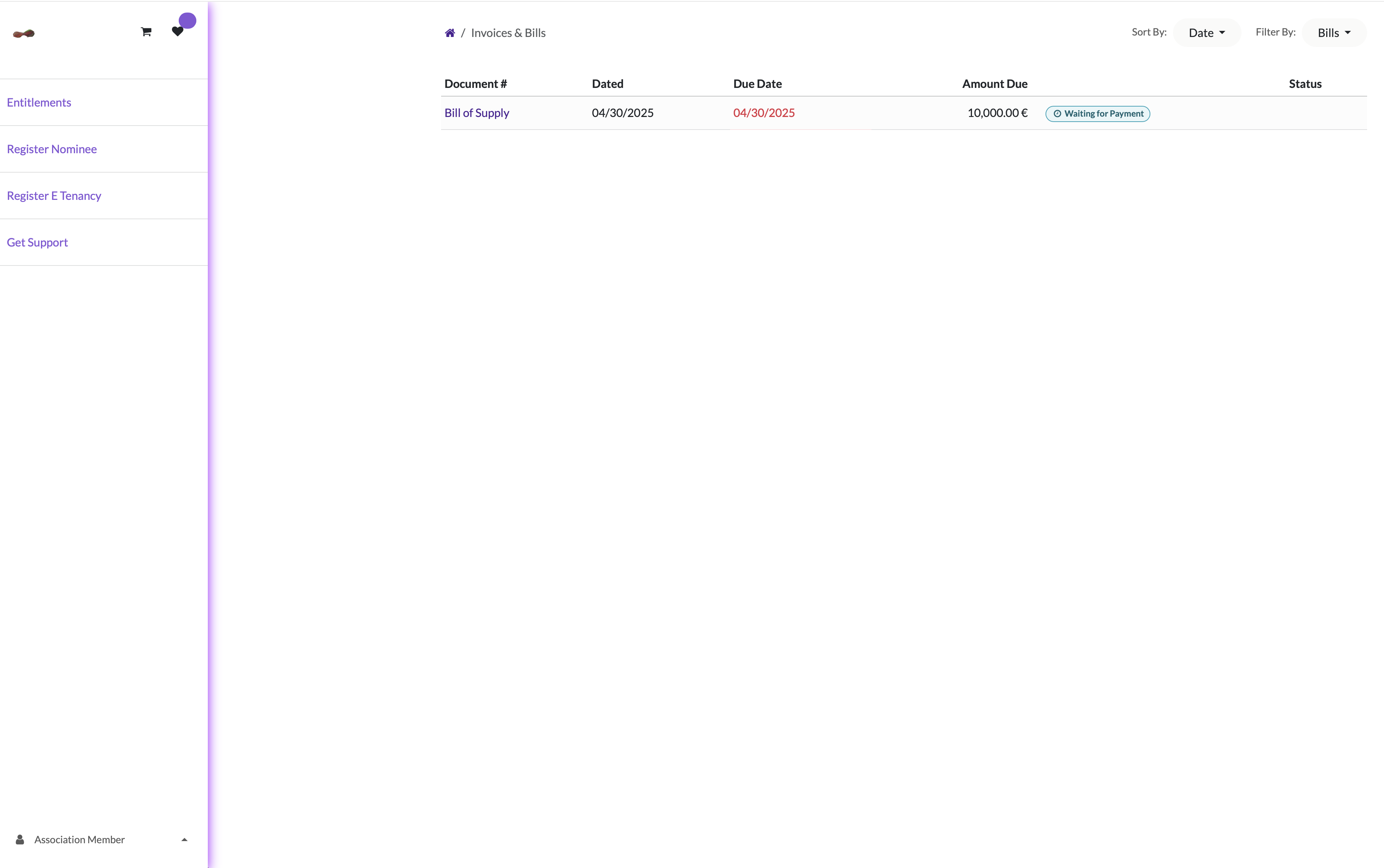The image size is (1384, 868).
Task: Click the shopping cart icon
Action: [146, 32]
